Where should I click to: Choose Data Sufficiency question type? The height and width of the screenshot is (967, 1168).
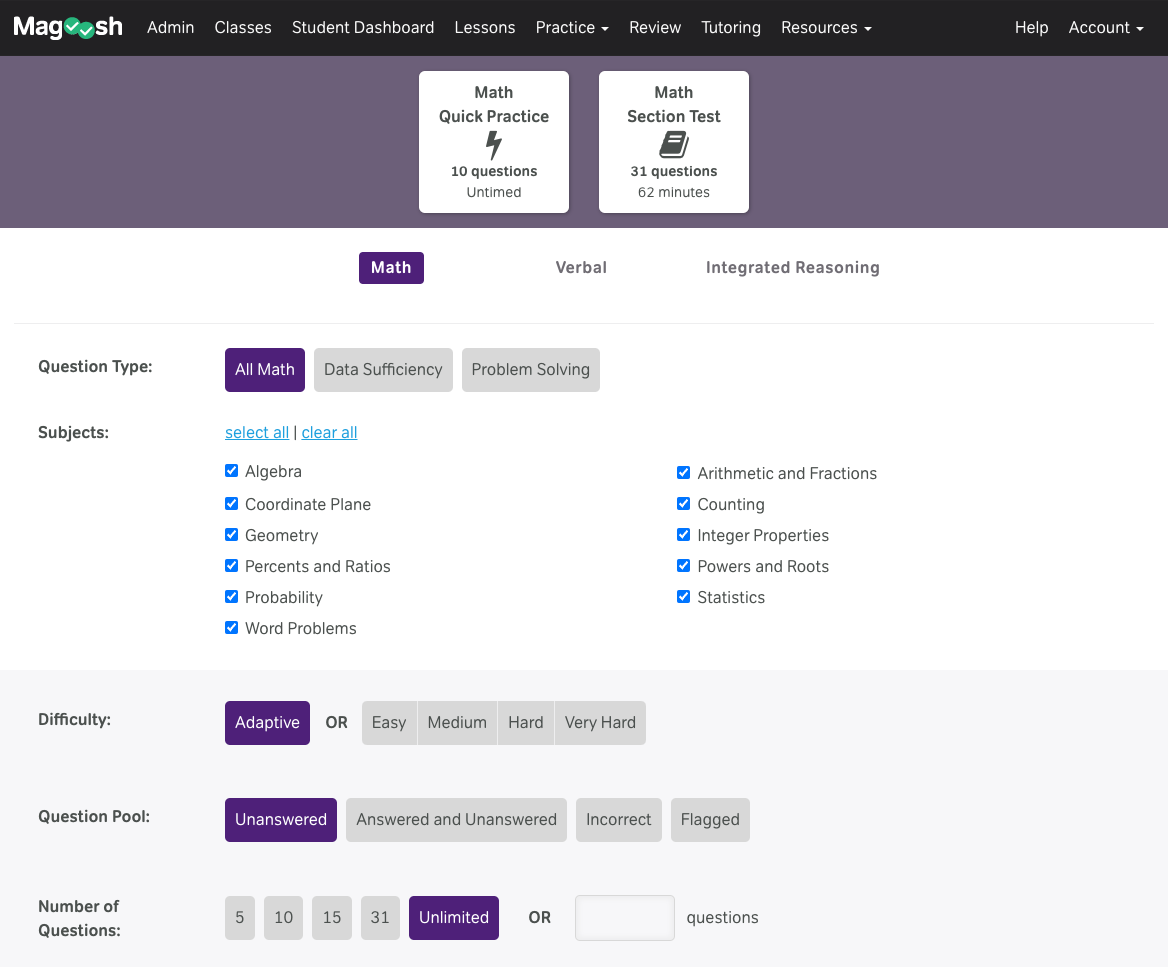383,370
